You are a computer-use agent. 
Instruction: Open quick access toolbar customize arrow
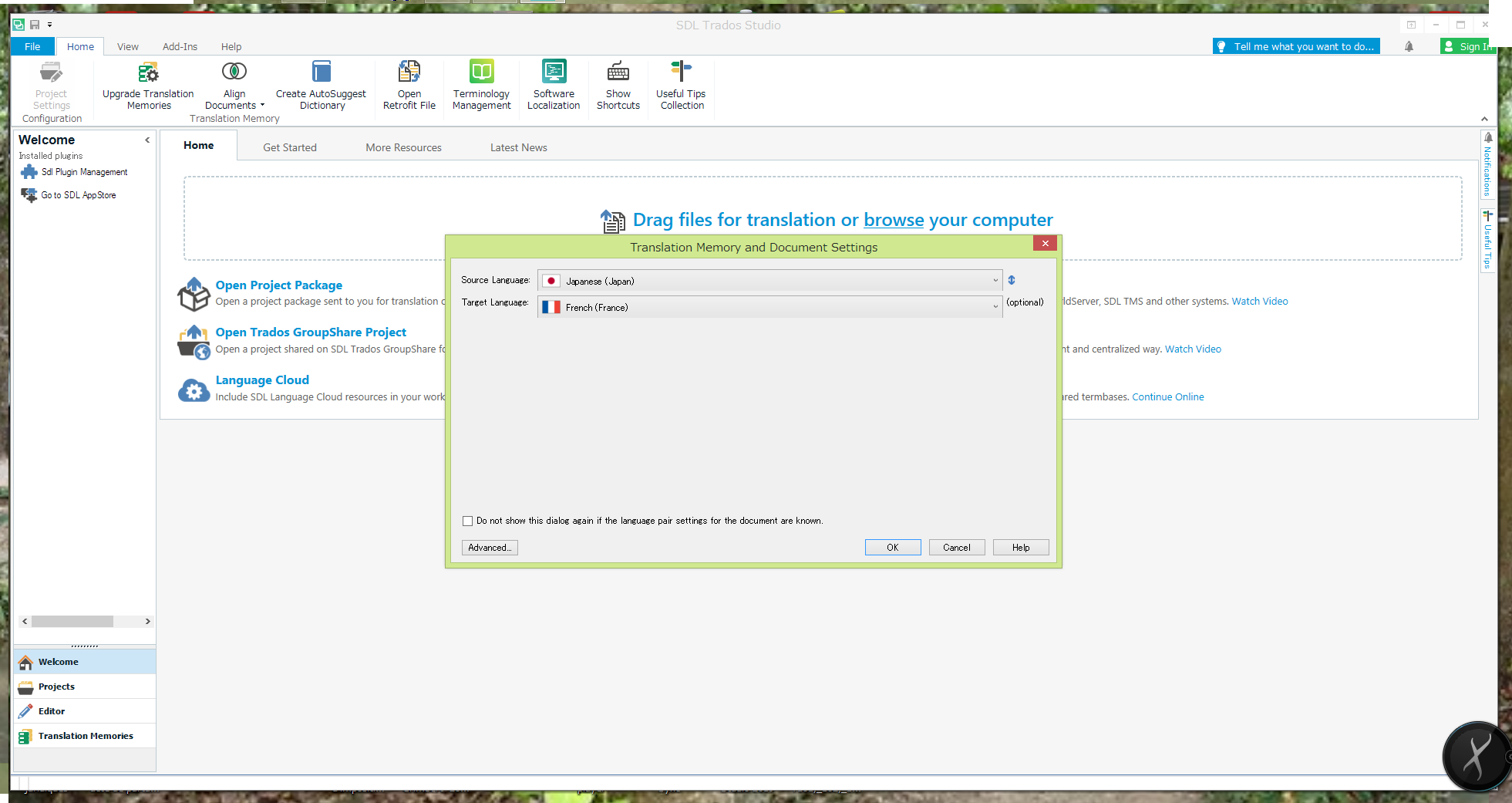tap(49, 25)
